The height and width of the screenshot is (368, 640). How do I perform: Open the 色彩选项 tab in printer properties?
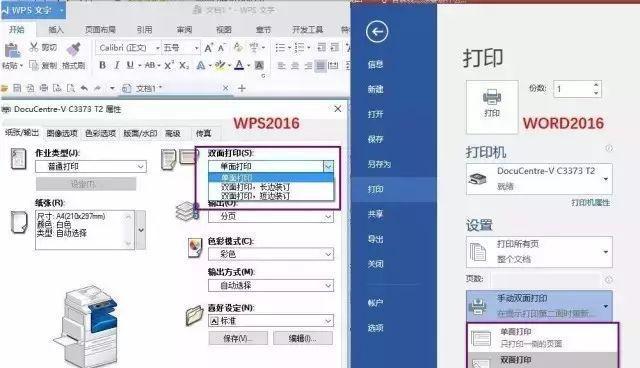pos(100,133)
